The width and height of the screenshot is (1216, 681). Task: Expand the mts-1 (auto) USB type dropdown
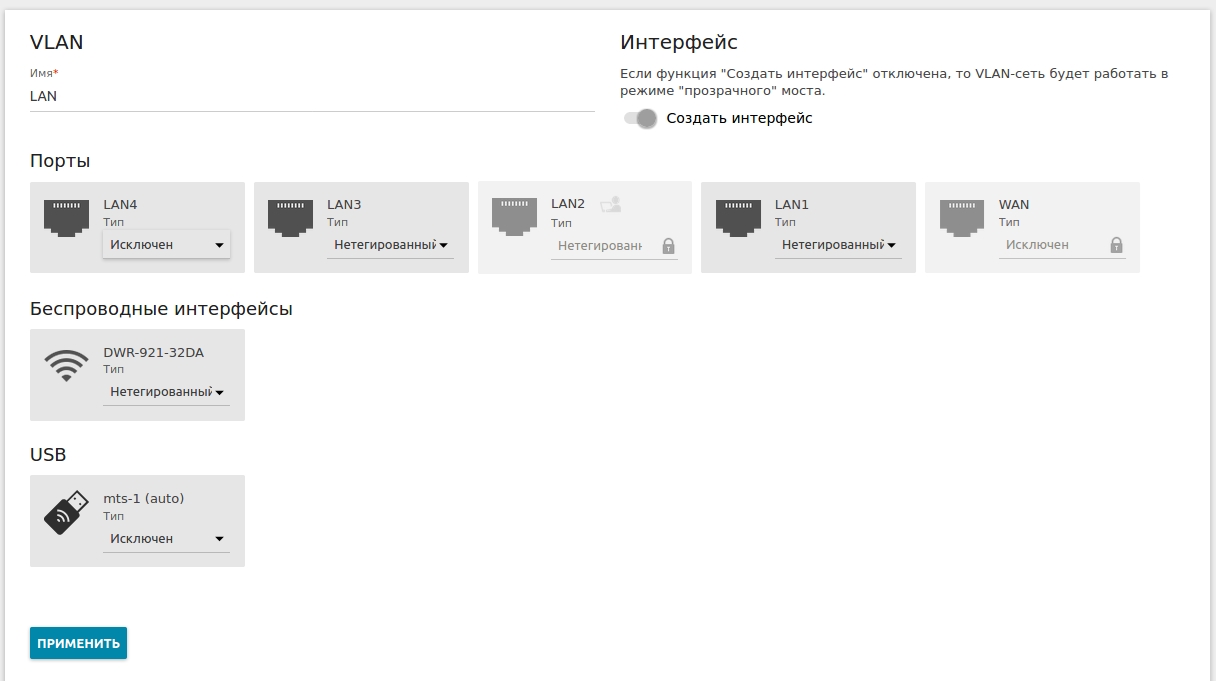pyautogui.click(x=166, y=539)
